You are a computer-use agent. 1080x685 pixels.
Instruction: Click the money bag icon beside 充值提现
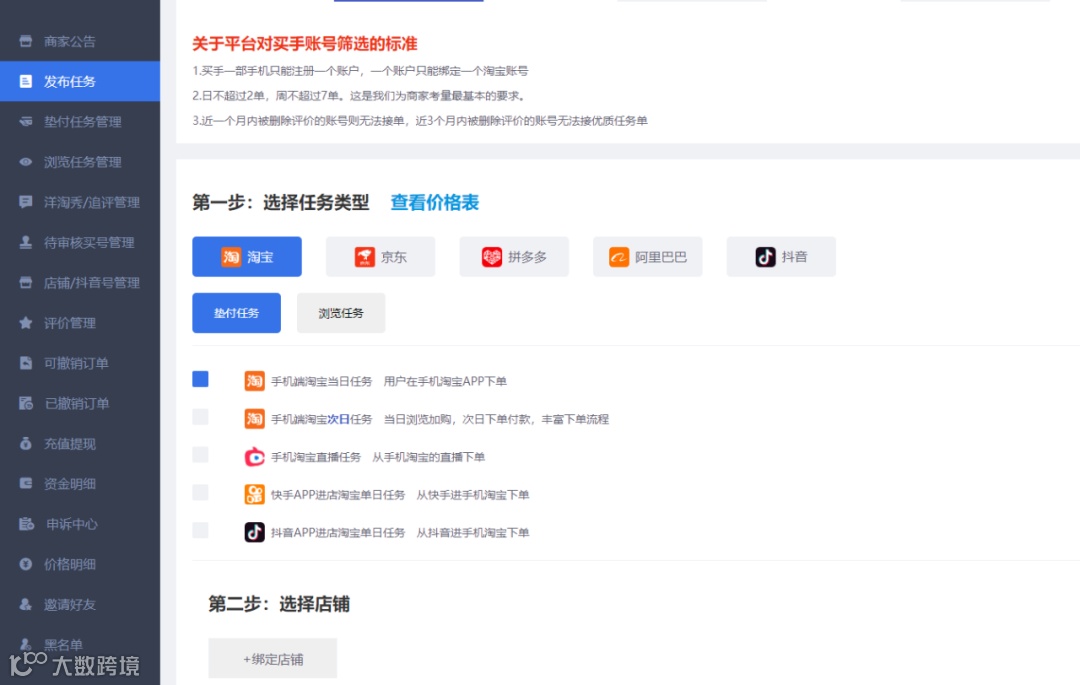tap(25, 444)
